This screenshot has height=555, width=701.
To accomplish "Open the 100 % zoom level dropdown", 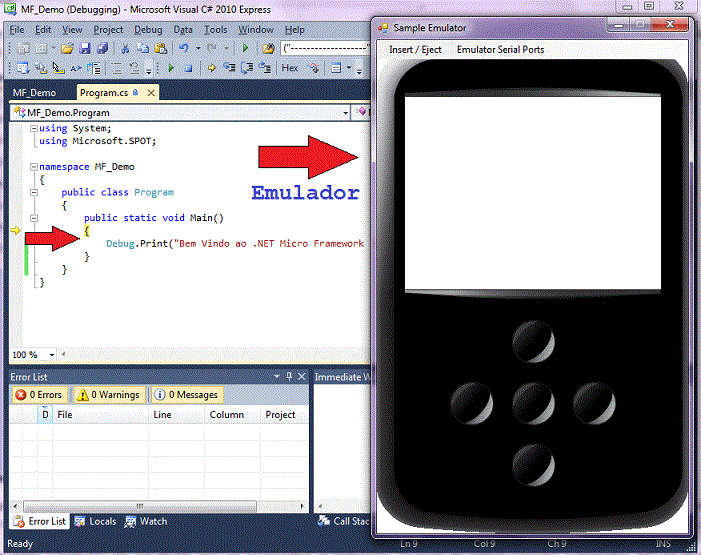I will pos(52,355).
